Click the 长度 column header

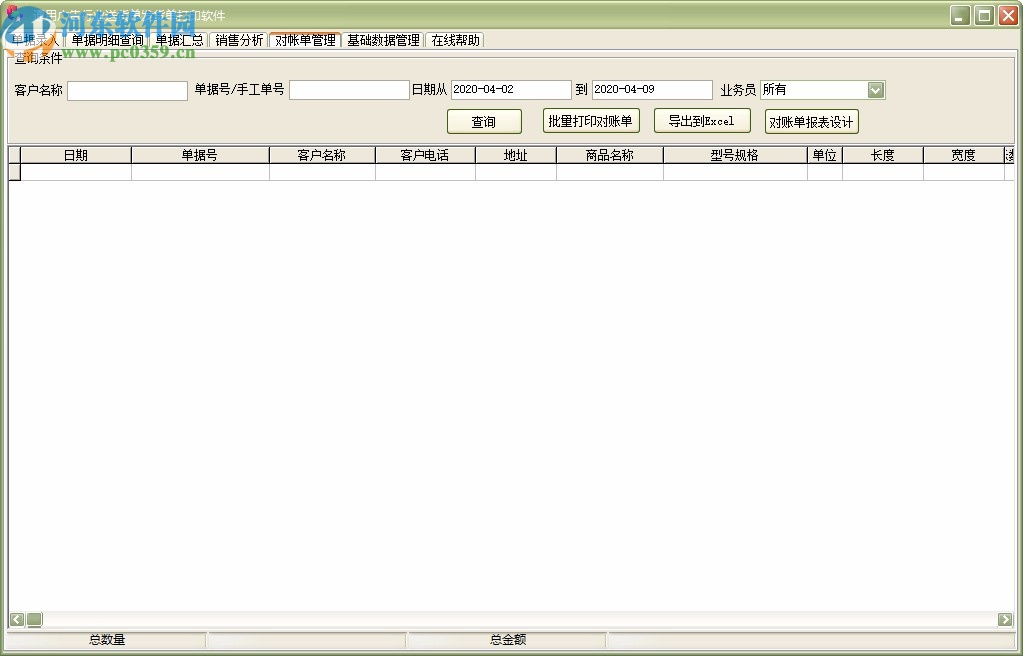point(883,155)
